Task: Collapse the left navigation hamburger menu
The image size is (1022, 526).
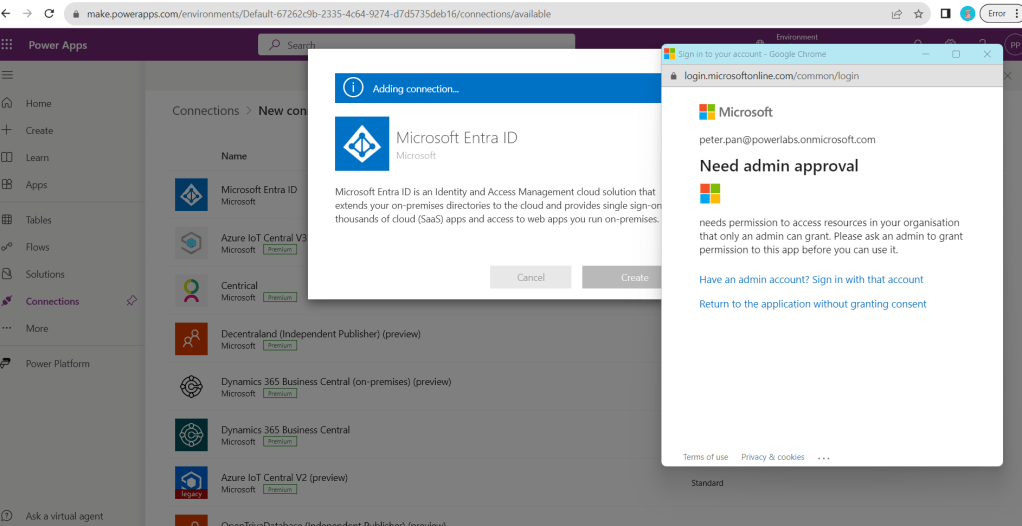Action: [x=8, y=75]
